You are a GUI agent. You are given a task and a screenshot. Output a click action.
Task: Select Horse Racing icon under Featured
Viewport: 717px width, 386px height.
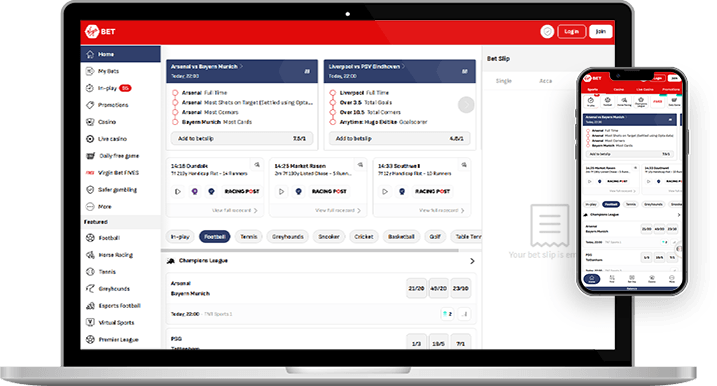[x=90, y=255]
